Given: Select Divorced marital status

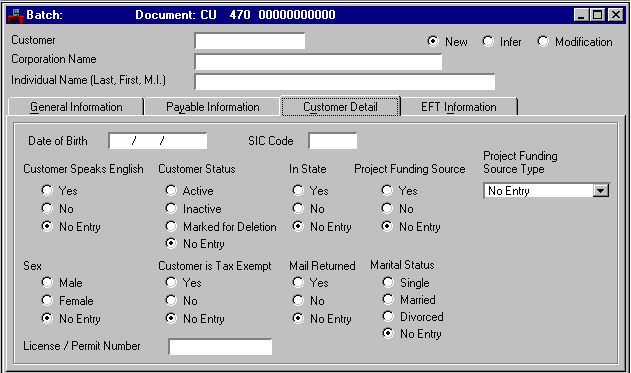Looking at the screenshot, I should point(388,316).
